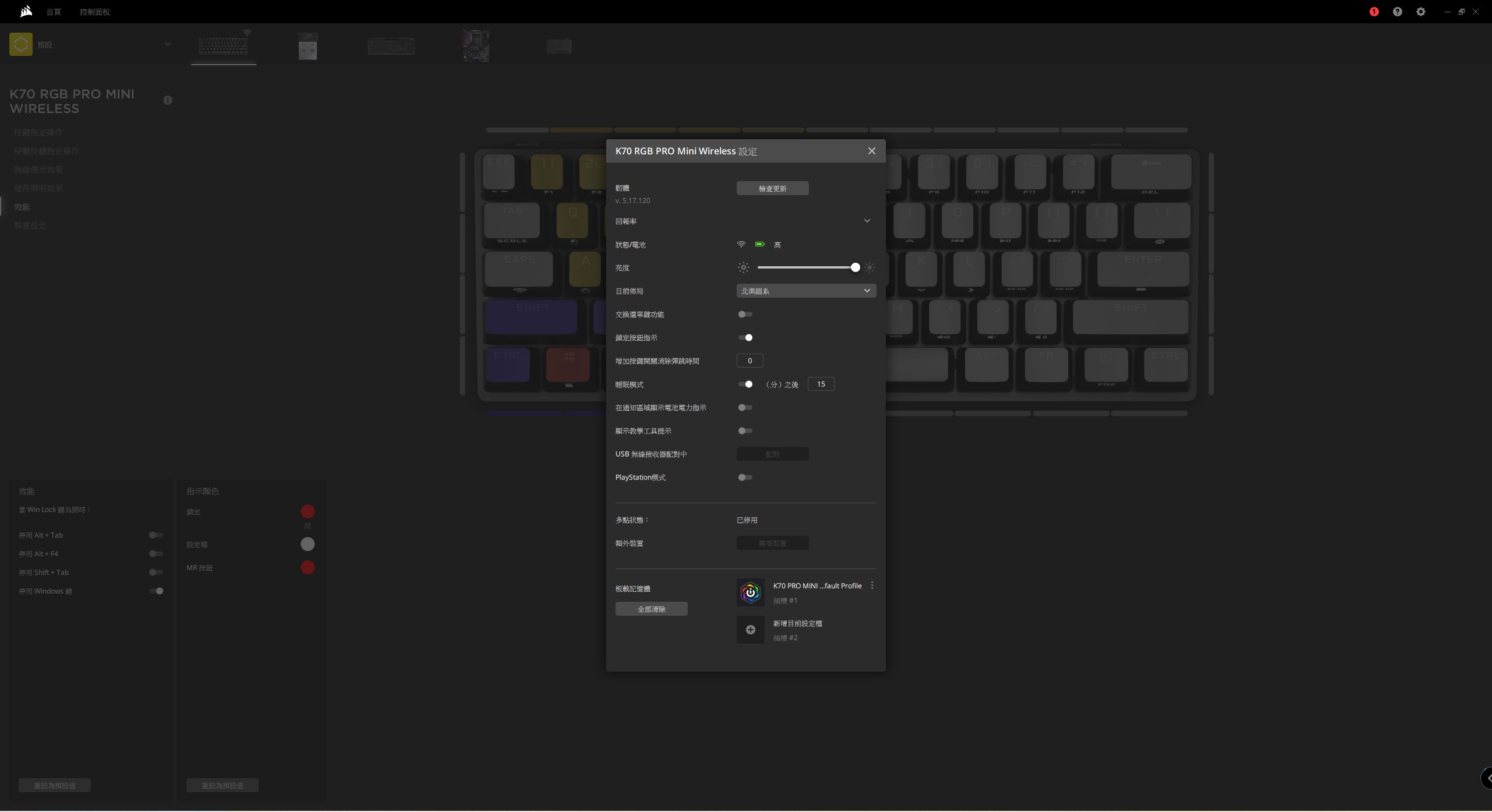Open the iCUE settings gear icon
The image size is (1492, 812).
click(x=1420, y=12)
